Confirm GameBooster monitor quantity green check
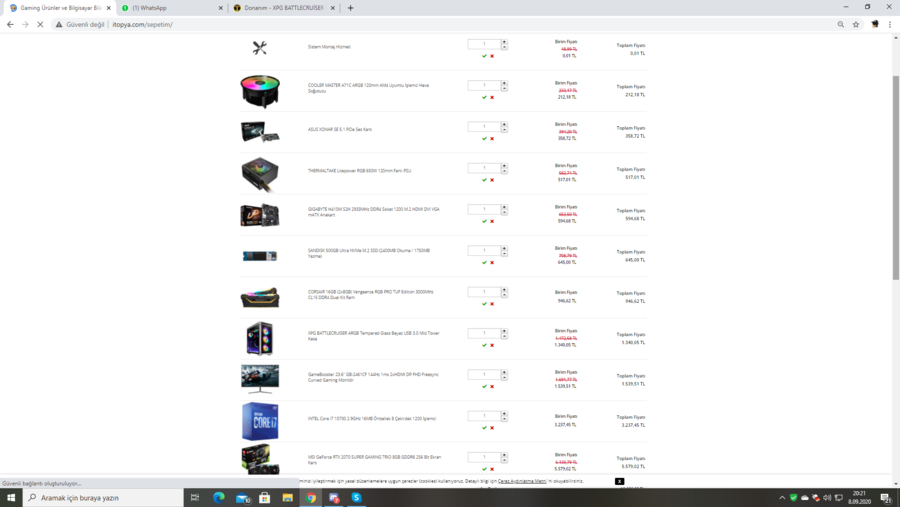 pyautogui.click(x=484, y=387)
